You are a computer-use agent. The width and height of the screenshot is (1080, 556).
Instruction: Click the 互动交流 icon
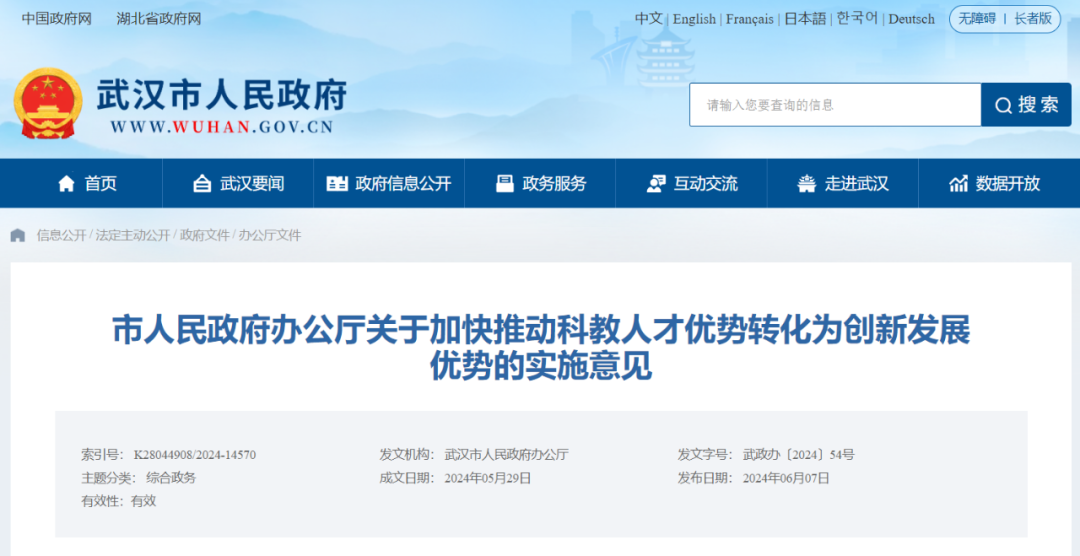tap(656, 184)
